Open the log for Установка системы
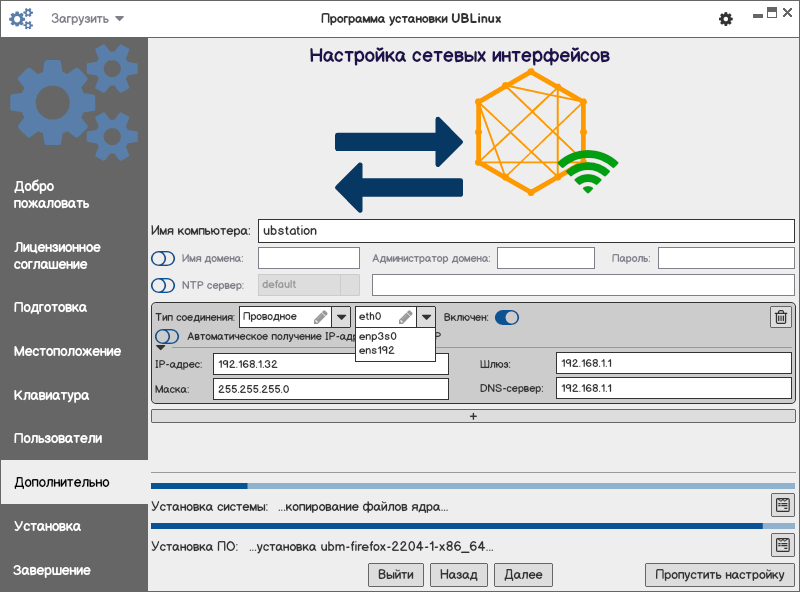 point(782,505)
